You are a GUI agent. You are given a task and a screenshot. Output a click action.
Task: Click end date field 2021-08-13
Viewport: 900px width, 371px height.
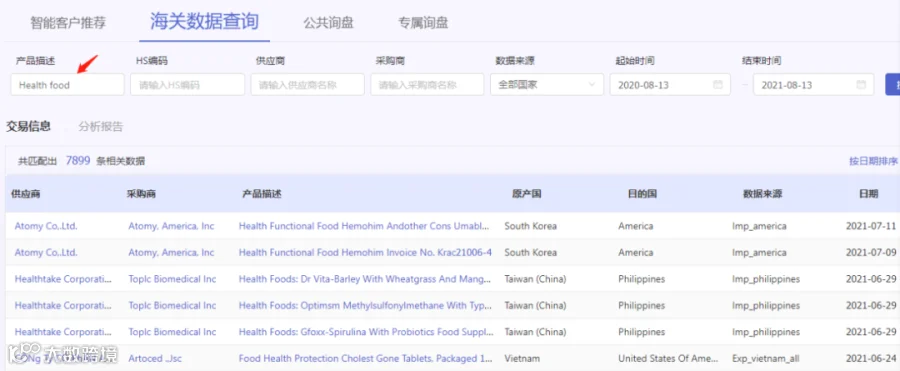click(813, 84)
